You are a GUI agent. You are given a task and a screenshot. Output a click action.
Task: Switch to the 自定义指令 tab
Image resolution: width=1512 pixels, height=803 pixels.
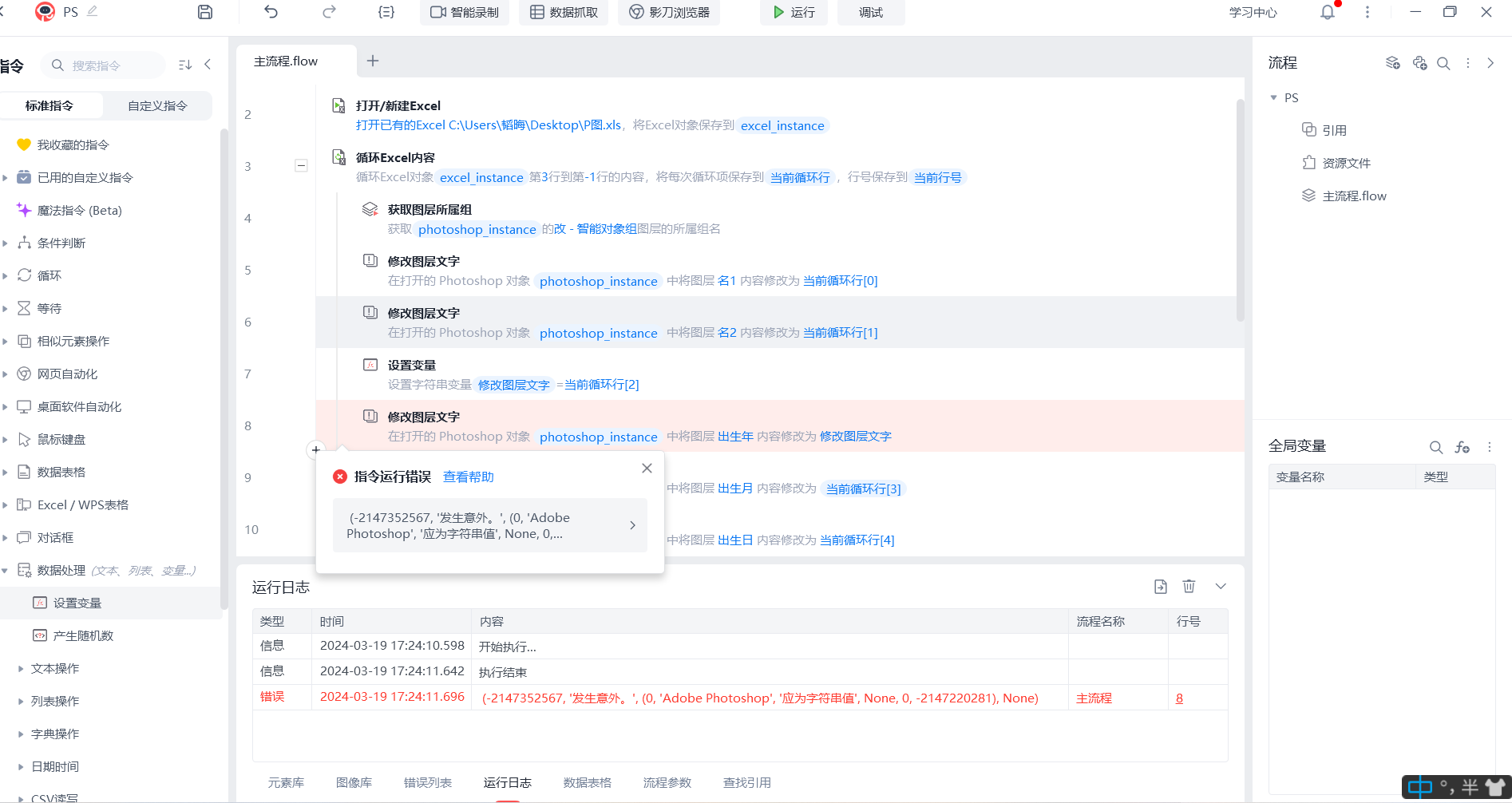157,105
